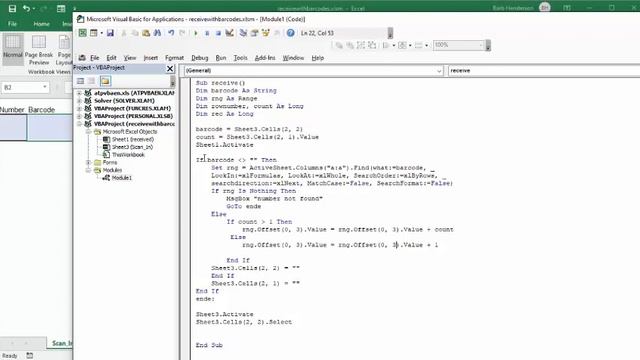Click Excel Undo icon in quick access toolbar
640x360 pixels.
(x=26, y=8)
